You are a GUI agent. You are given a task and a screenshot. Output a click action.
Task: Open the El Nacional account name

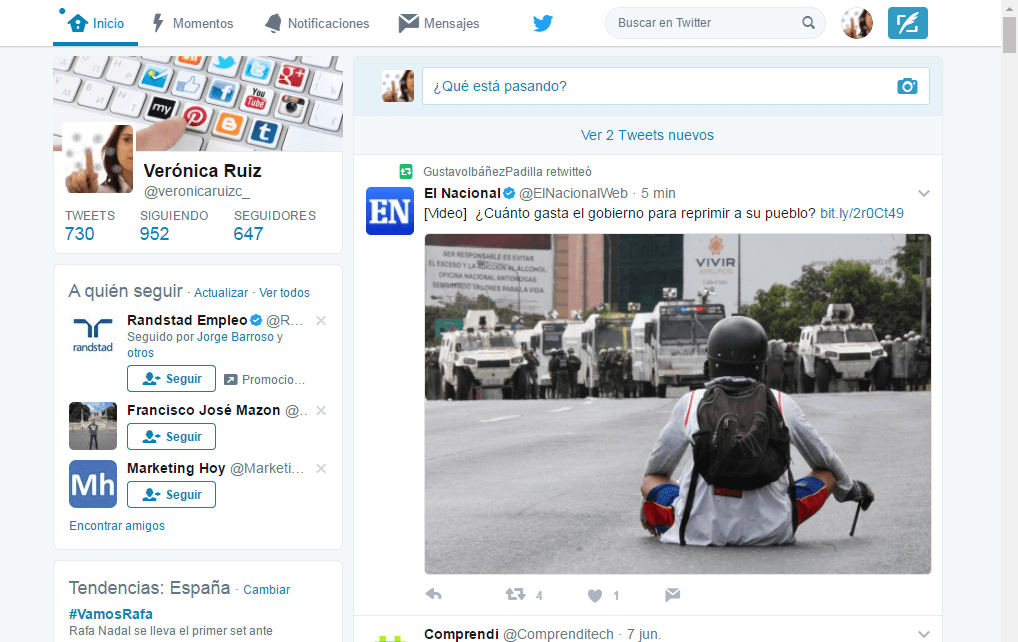[462, 193]
